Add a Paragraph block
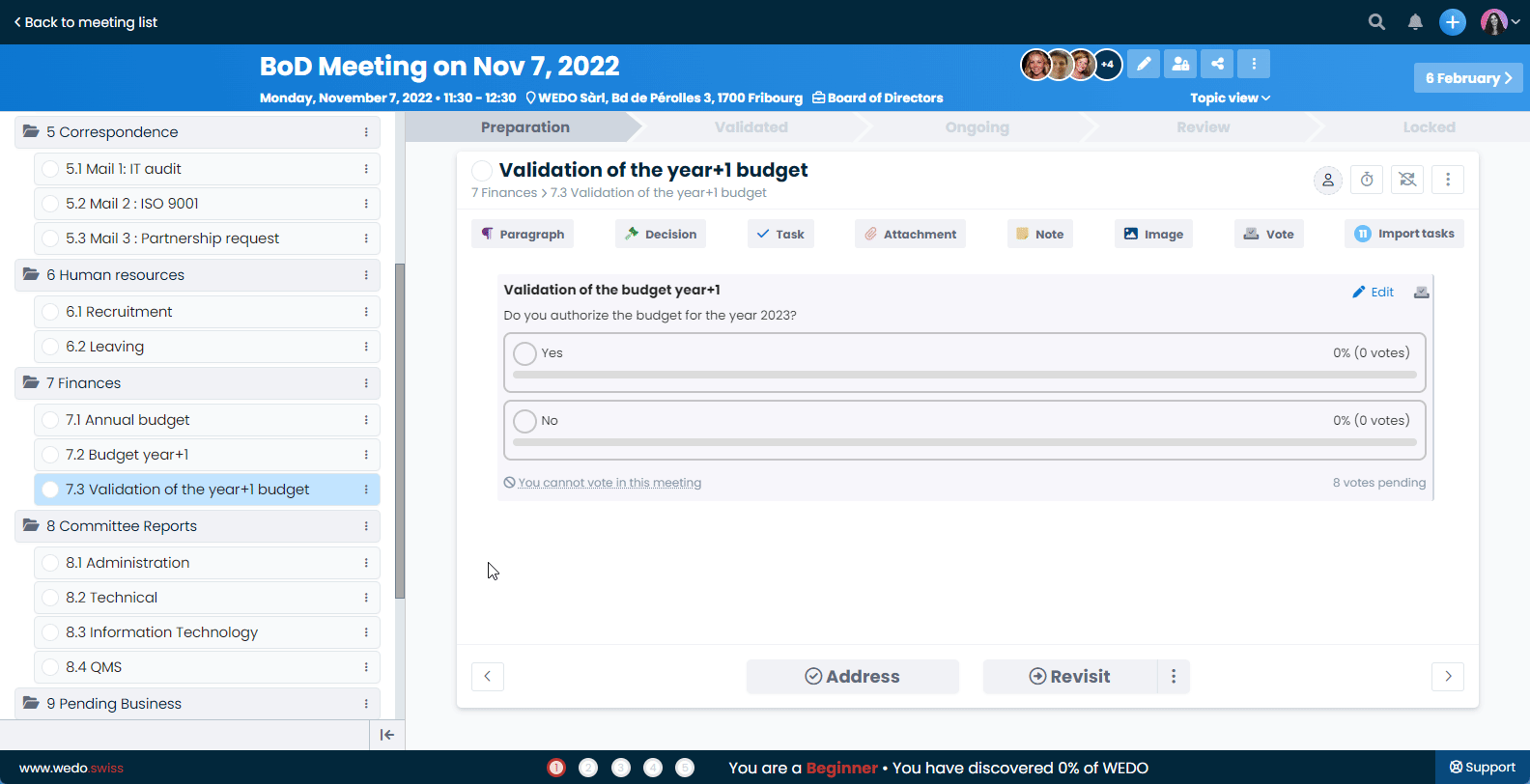Screen dimensions: 1530x784 [x=523, y=234]
